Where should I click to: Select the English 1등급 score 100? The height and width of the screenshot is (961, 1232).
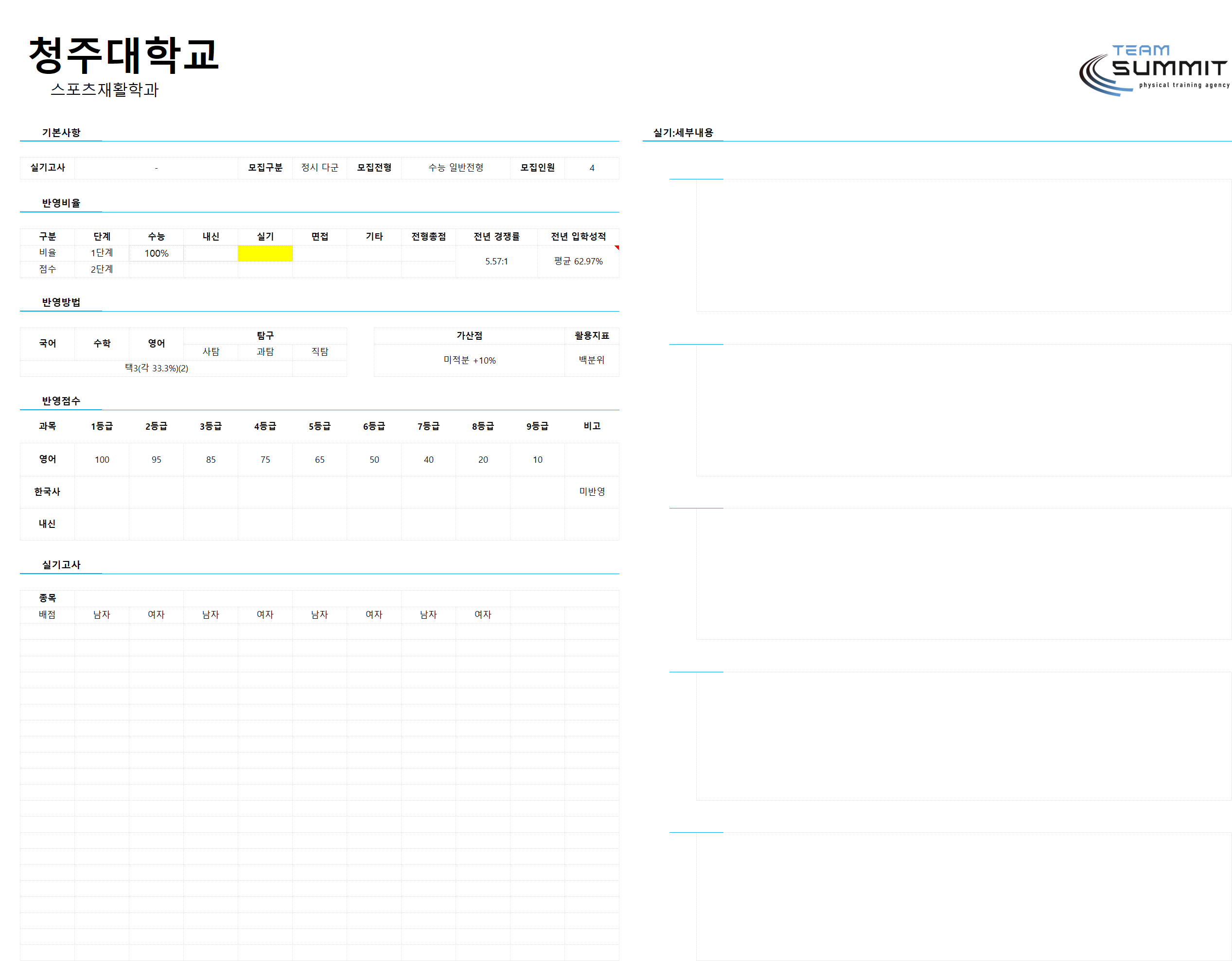point(102,460)
